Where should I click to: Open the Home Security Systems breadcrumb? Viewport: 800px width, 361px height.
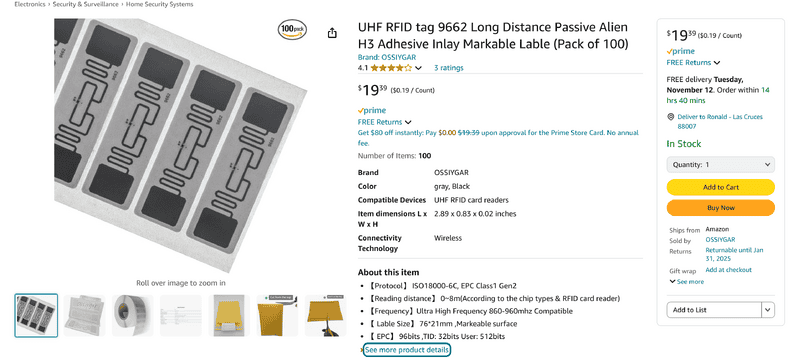(158, 4)
